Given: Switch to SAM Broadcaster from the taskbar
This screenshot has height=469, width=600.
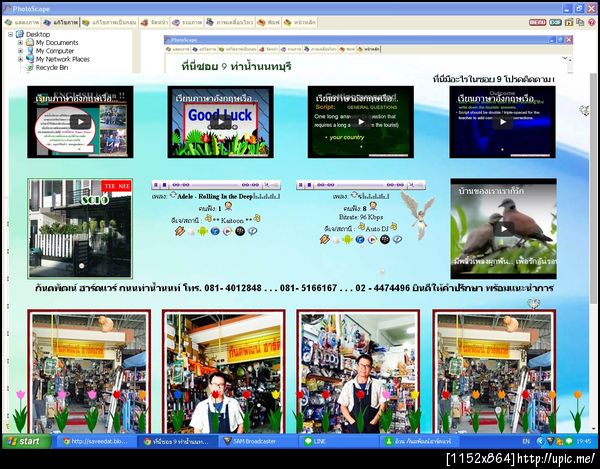Looking at the screenshot, I should click(257, 441).
